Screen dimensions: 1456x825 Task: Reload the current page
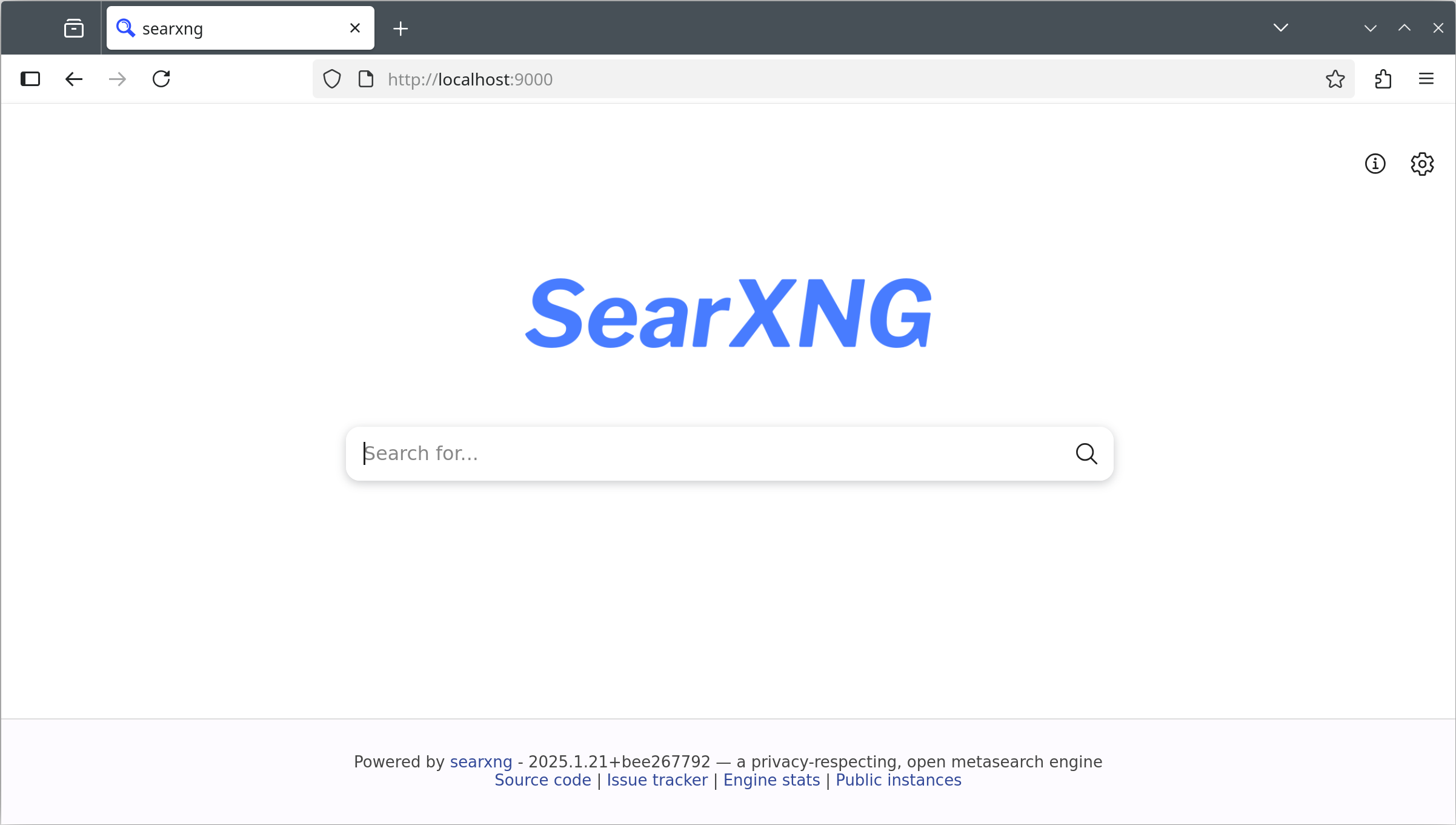[161, 79]
